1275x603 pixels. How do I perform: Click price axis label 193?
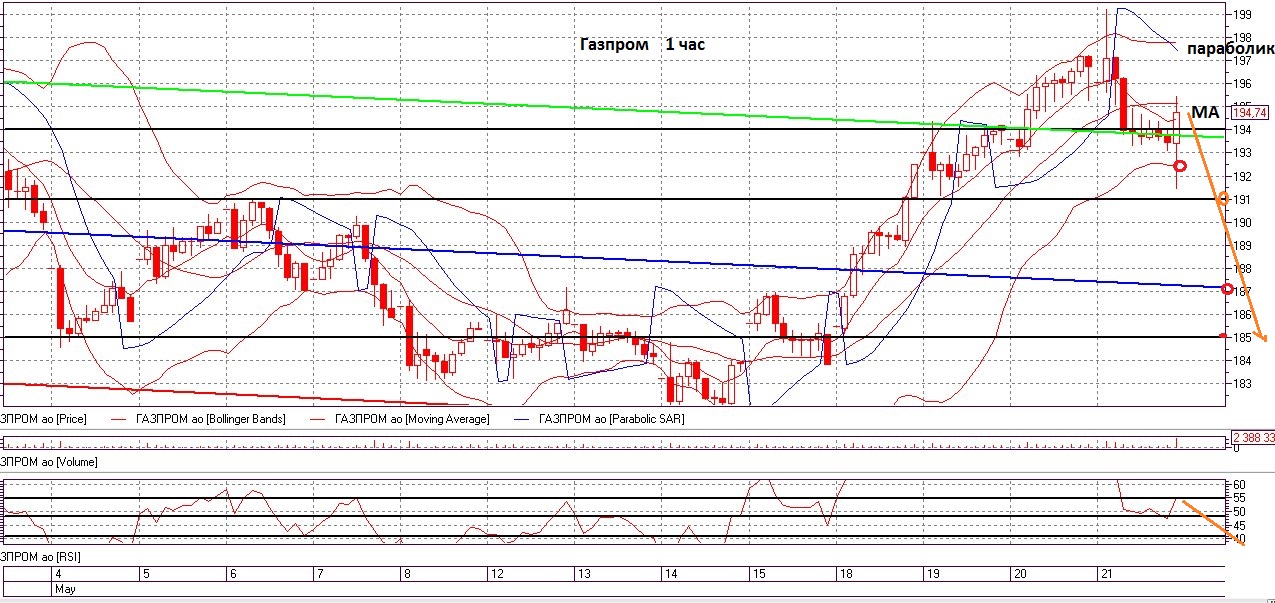pos(1244,153)
